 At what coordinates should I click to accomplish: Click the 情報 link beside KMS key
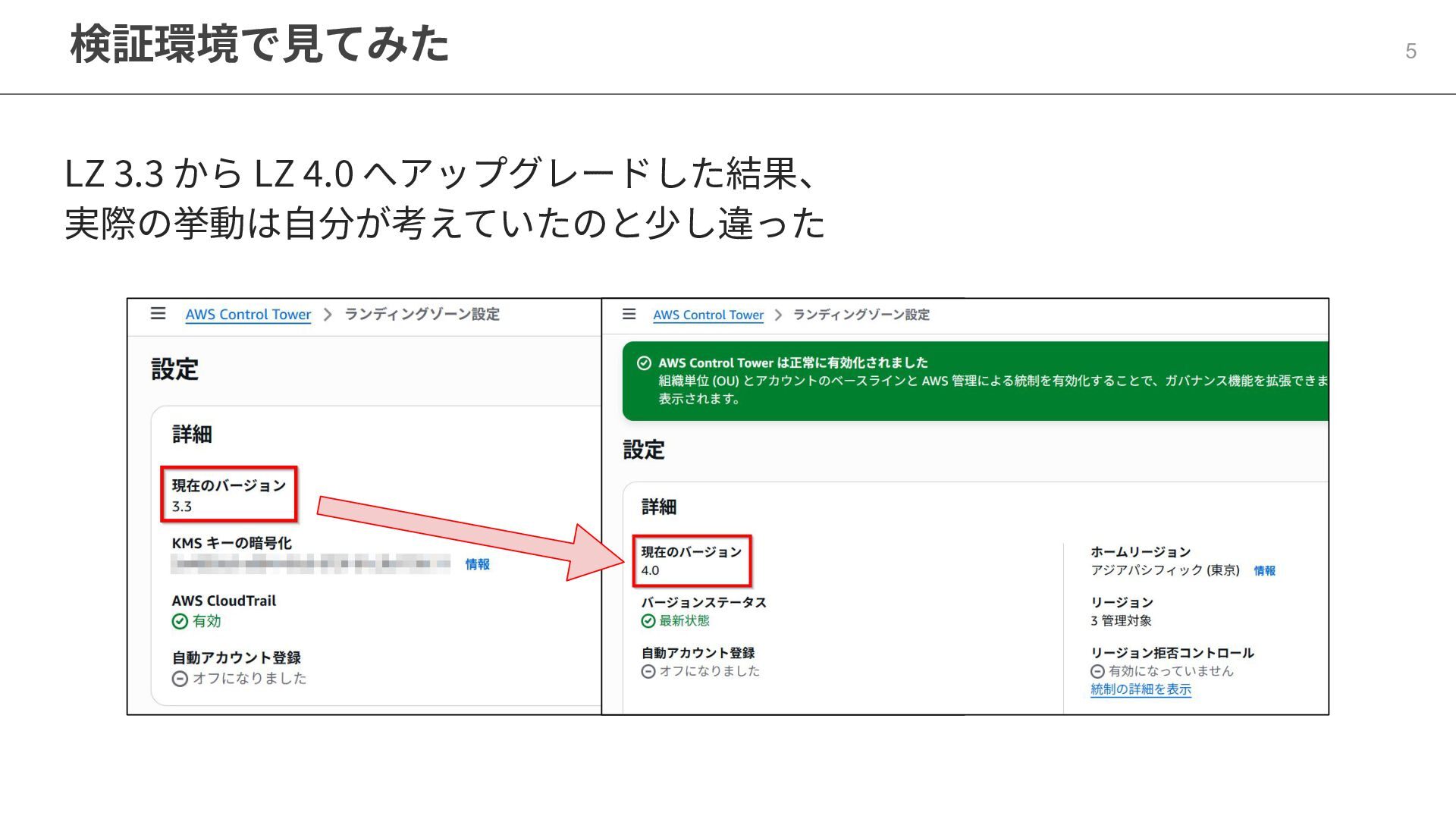click(x=477, y=563)
